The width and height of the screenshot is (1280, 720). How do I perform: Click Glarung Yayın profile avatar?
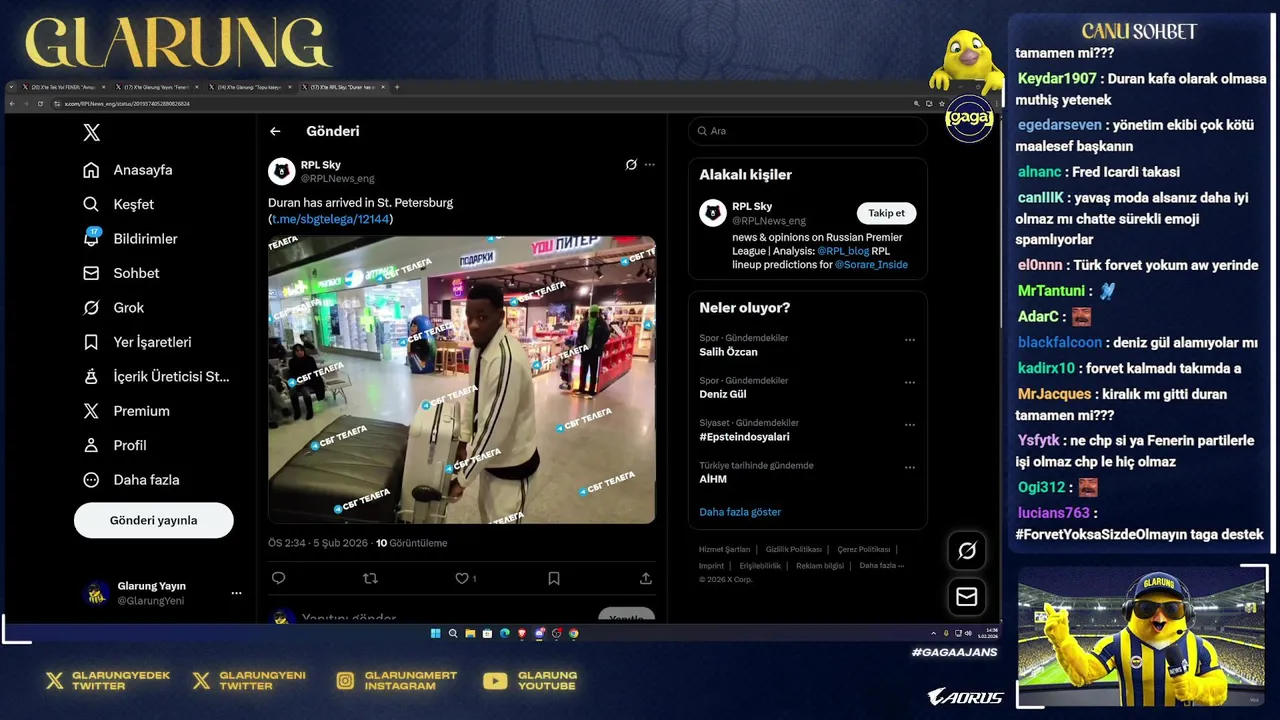(x=96, y=593)
